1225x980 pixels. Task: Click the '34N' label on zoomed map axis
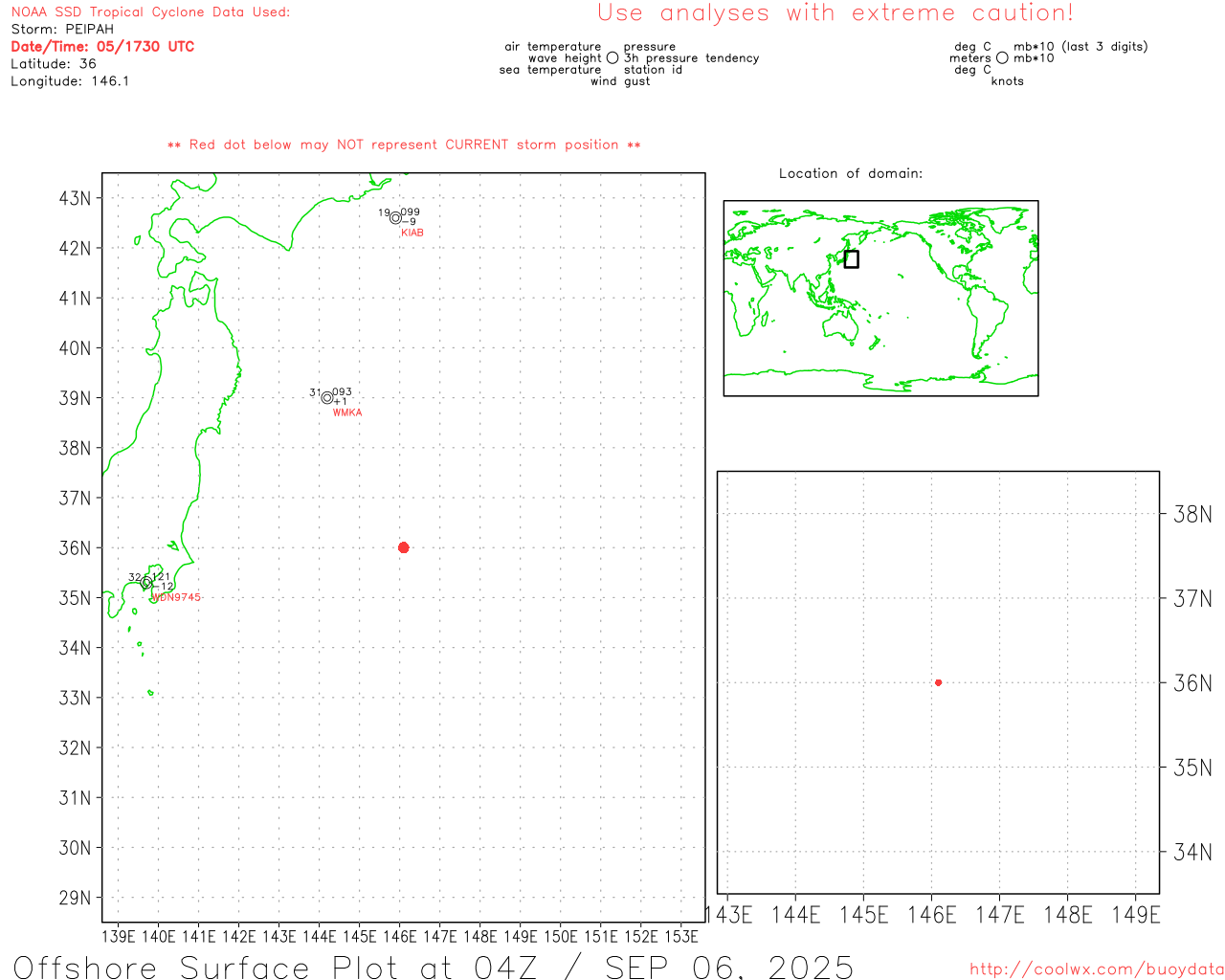tap(1192, 852)
